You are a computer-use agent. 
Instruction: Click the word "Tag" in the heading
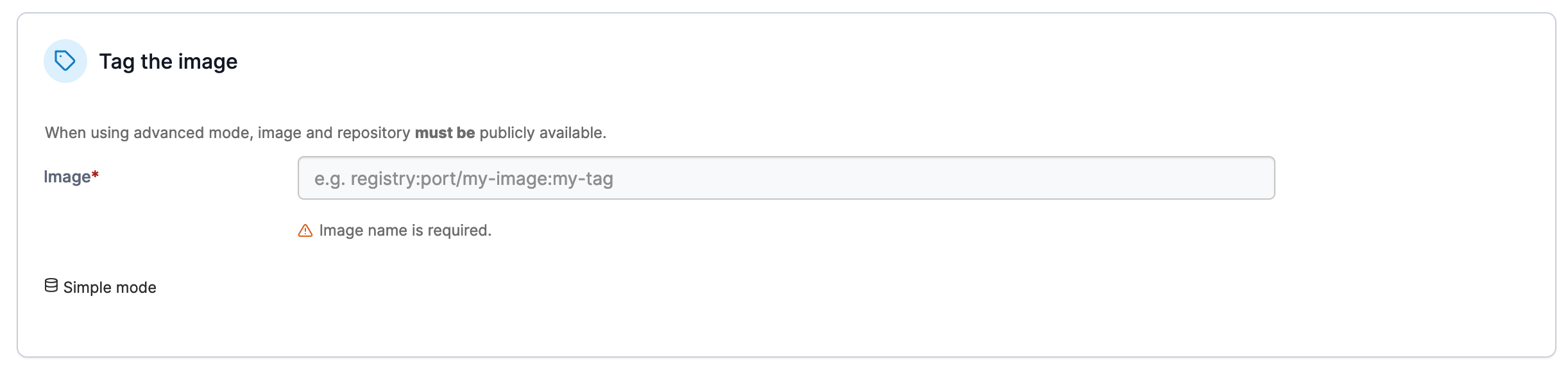tap(117, 62)
